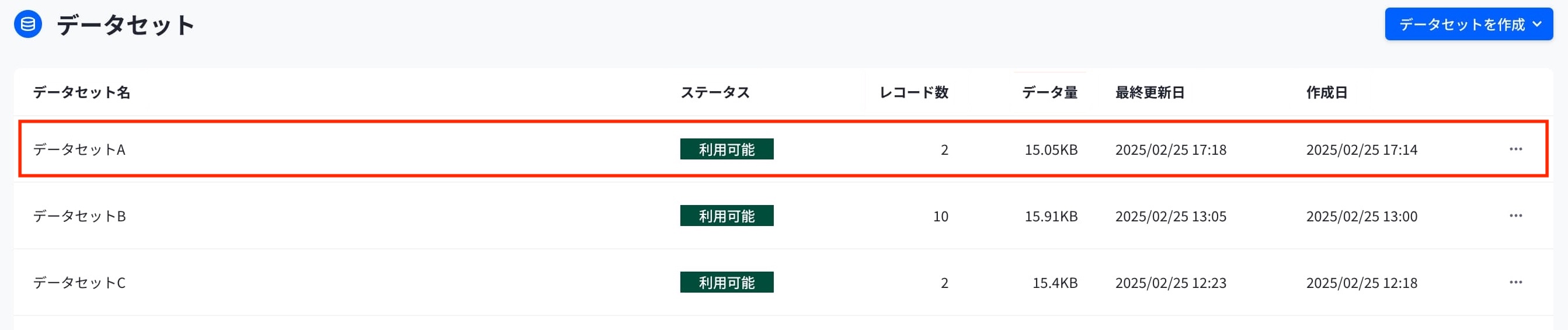Screen dimensions: 1568x330
Task: Expand the データセットを作成 dropdown chevron
Action: (x=1537, y=25)
